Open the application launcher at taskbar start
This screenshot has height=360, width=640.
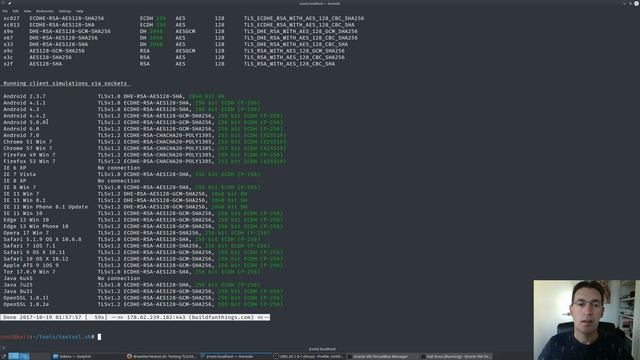tap(3, 356)
